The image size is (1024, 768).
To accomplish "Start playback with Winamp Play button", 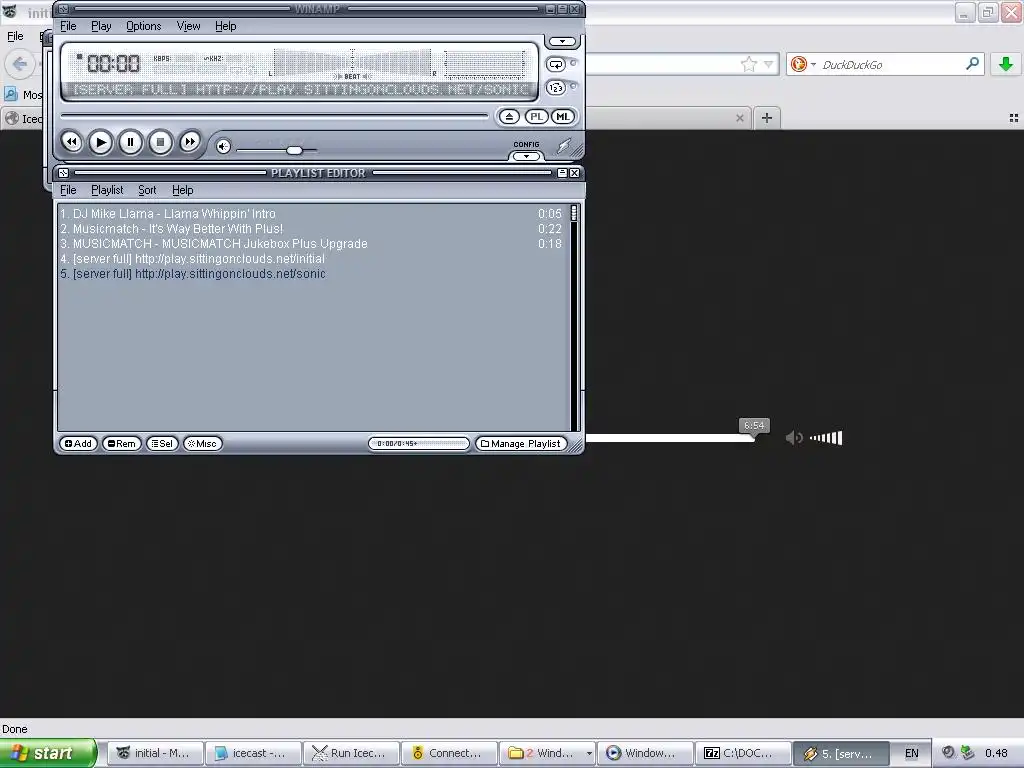I will (x=101, y=142).
